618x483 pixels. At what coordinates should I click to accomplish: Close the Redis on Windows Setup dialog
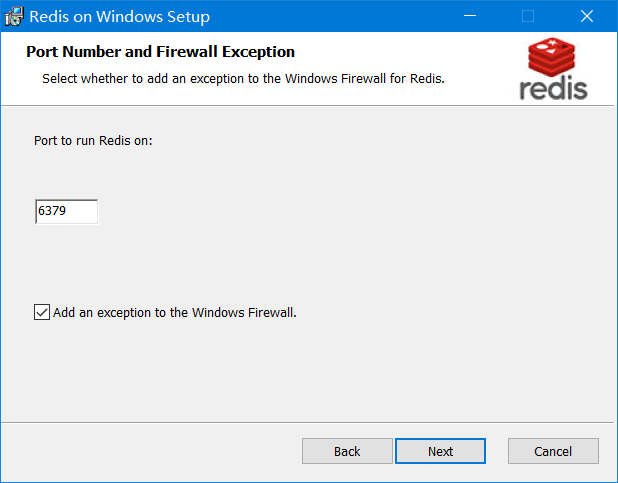click(x=587, y=16)
